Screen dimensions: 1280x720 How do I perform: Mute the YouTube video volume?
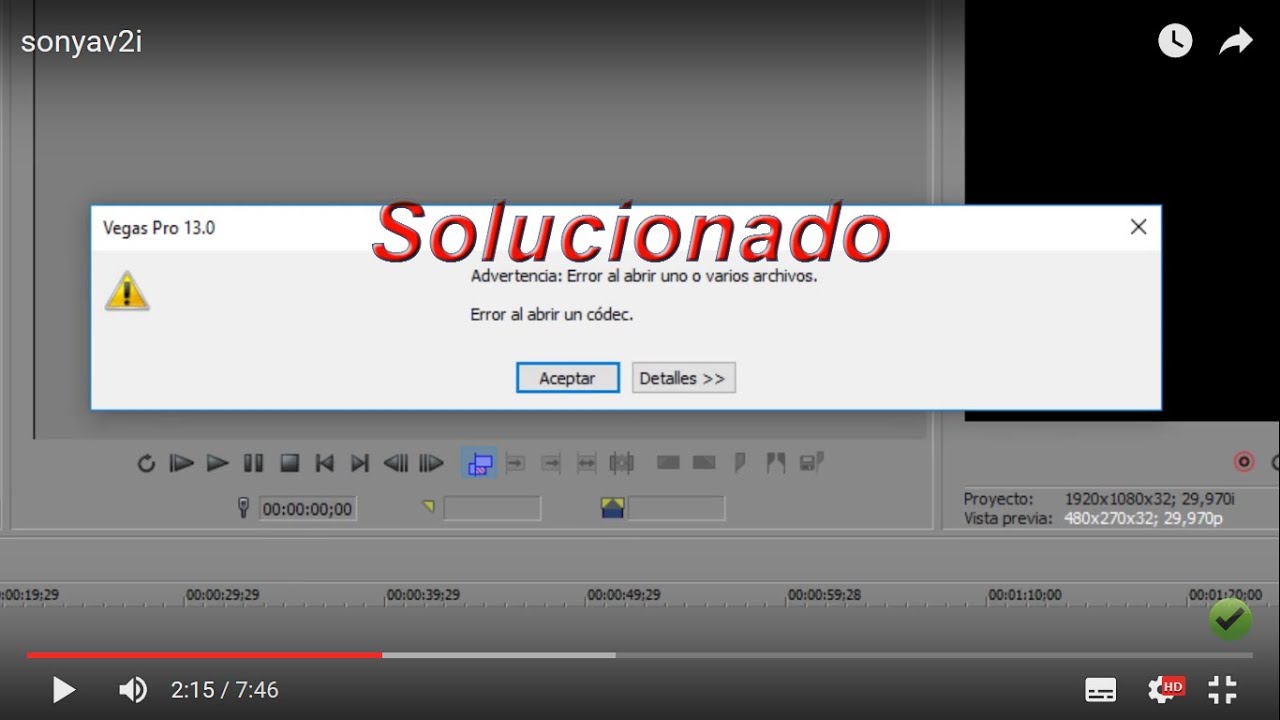pos(133,690)
